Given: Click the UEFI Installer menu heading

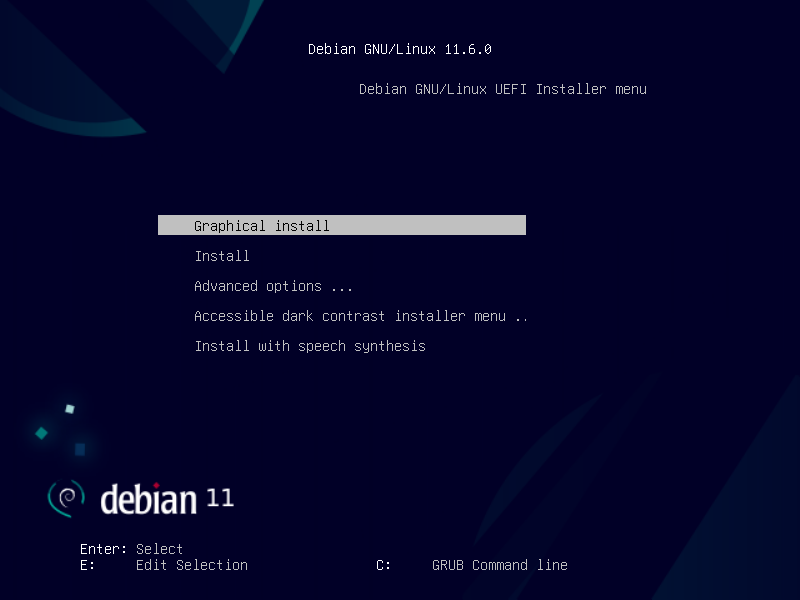Looking at the screenshot, I should tap(504, 89).
